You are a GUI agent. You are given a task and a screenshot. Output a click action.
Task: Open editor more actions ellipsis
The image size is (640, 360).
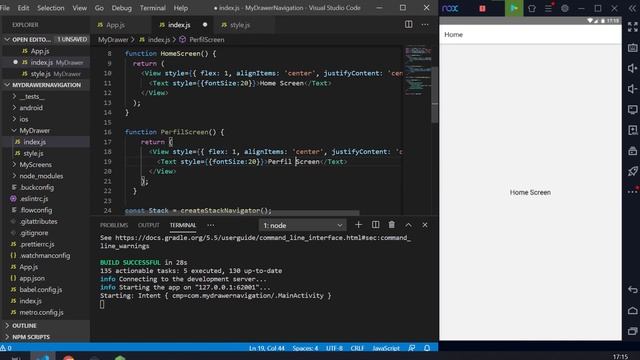point(425,24)
